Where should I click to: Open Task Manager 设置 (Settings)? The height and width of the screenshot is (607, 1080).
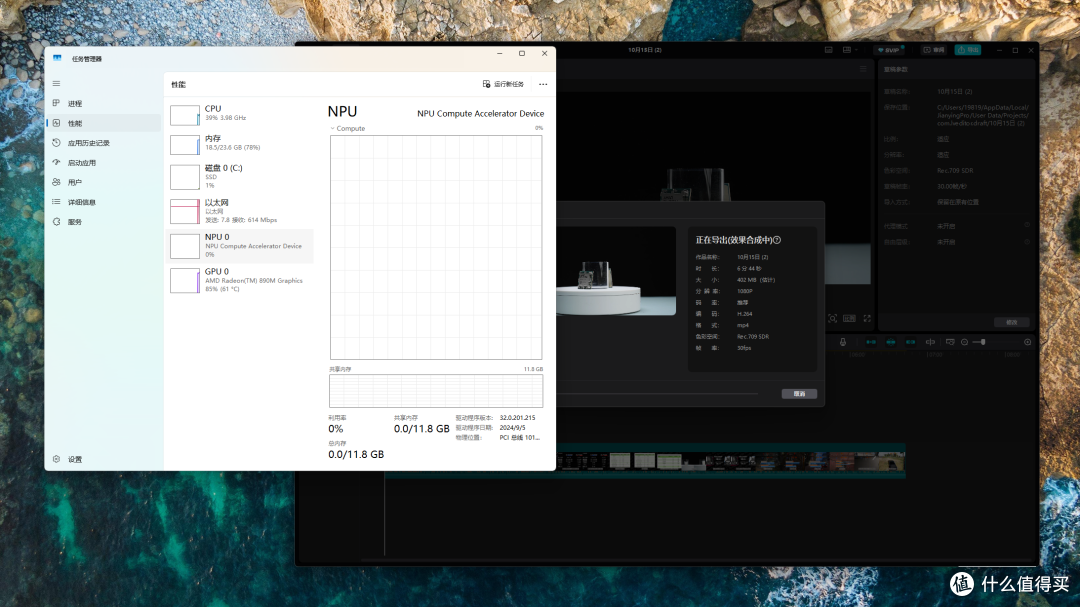(75, 459)
